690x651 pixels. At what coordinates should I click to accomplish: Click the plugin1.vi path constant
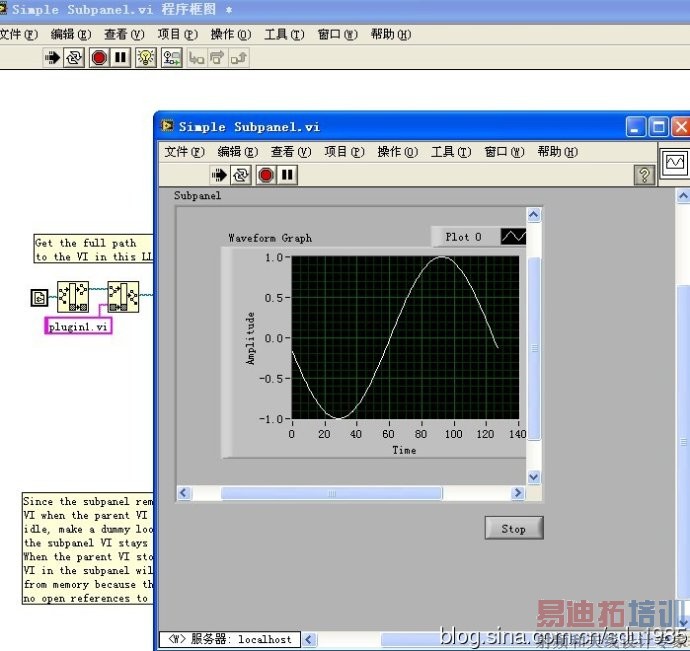point(78,326)
